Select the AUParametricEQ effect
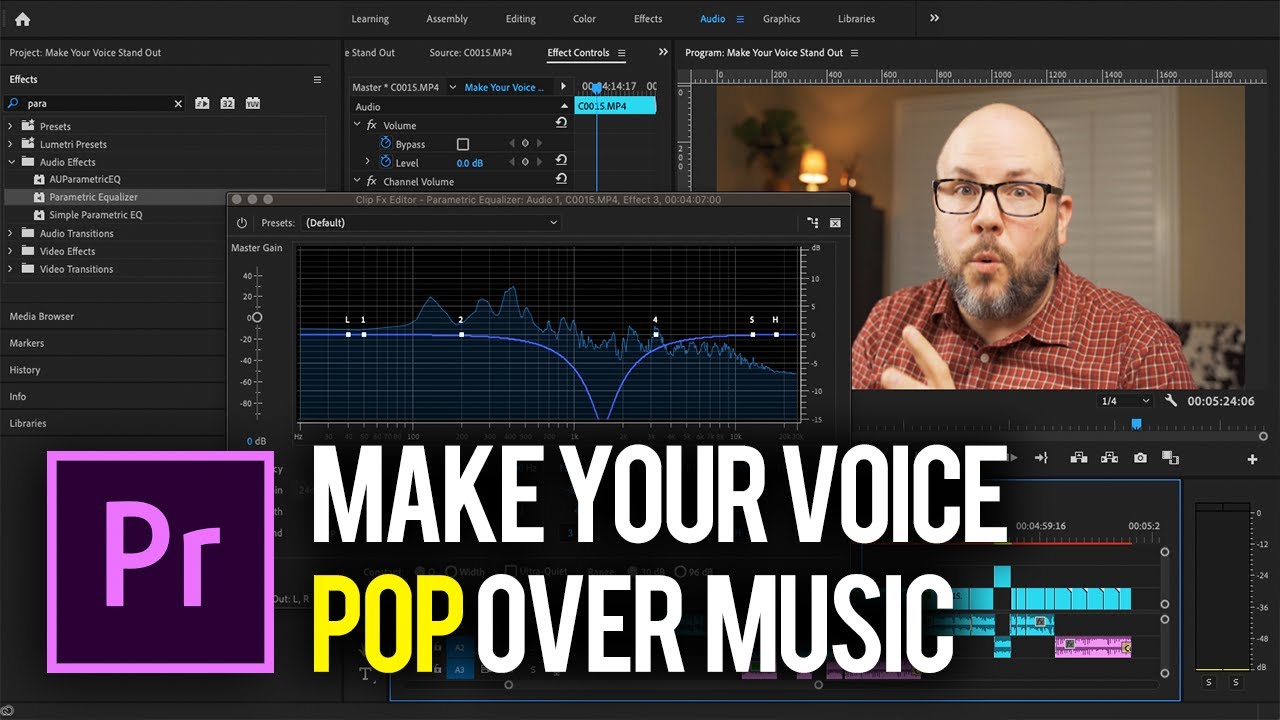Image resolution: width=1280 pixels, height=720 pixels. [x=85, y=179]
